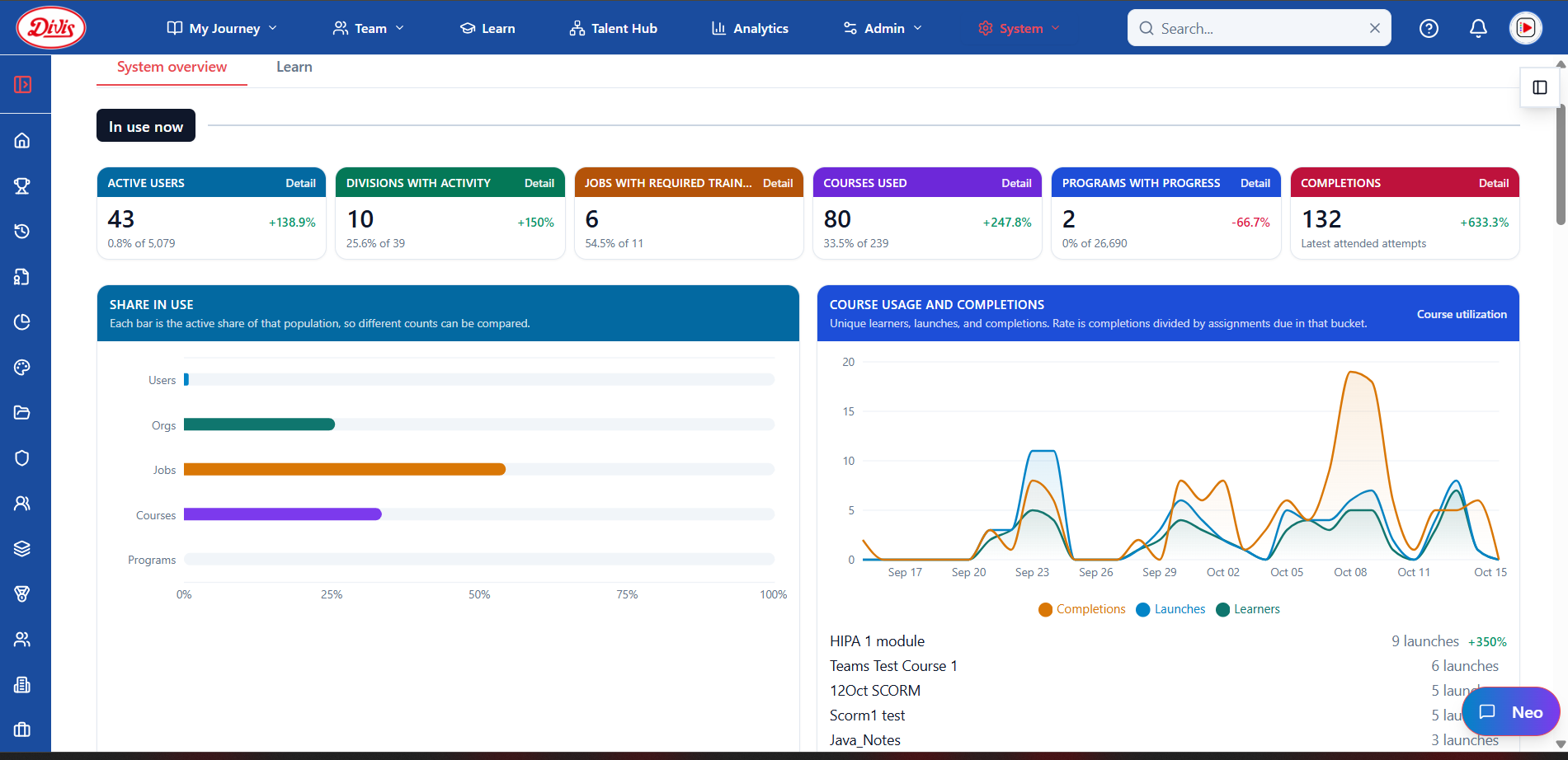Select Java_Notes course row
The image size is (1568, 760).
1168,740
